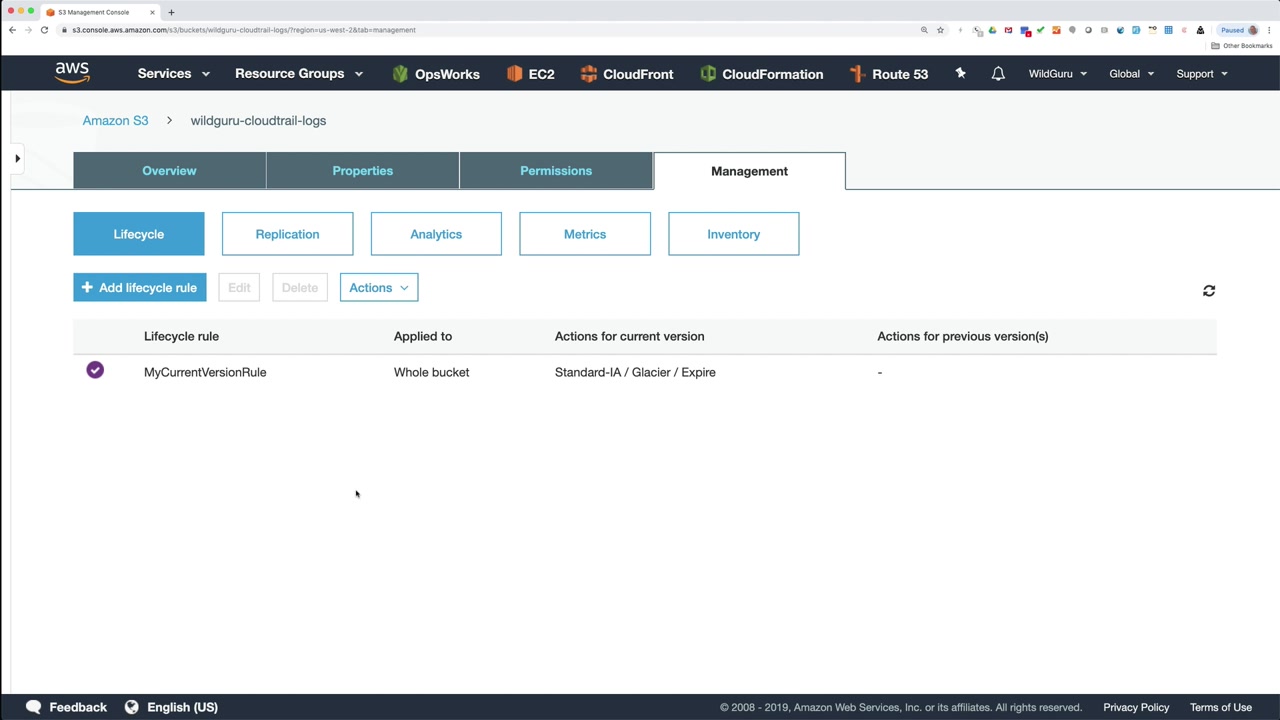Click the language globe icon
The image size is (1280, 720).
click(131, 707)
